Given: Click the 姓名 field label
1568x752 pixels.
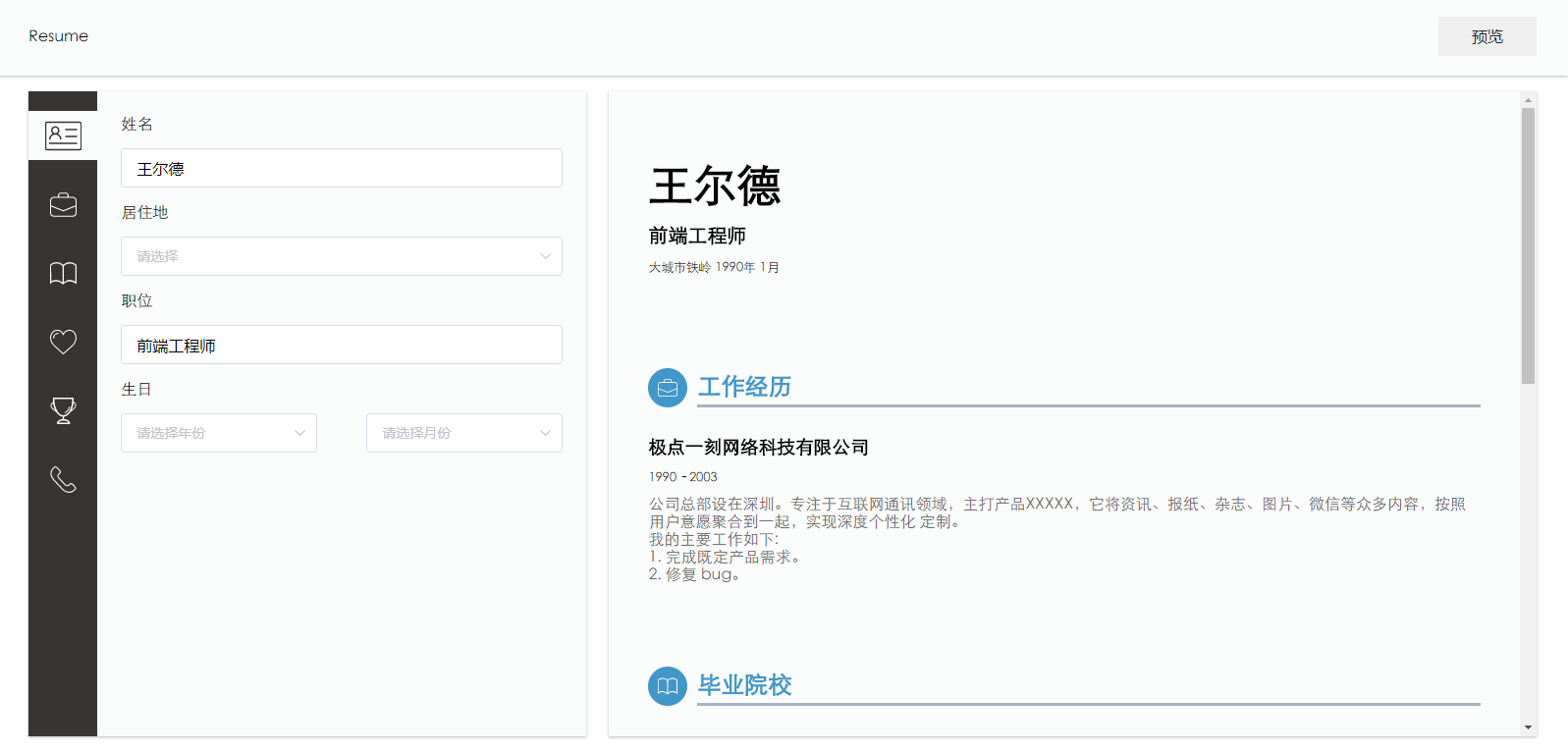Looking at the screenshot, I should click(136, 124).
